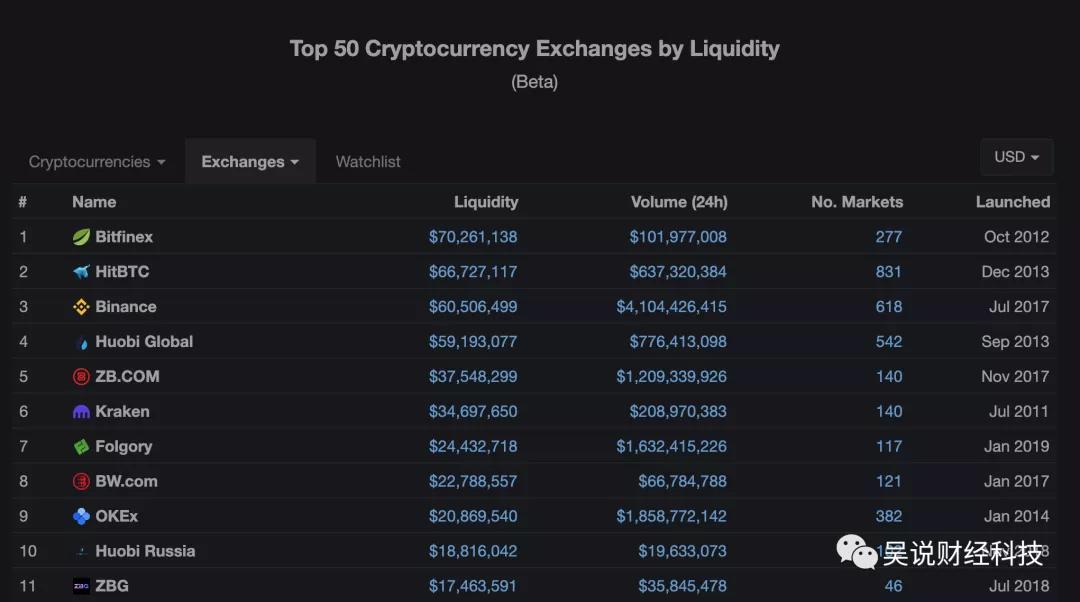Click Bitfinex liquidity value link

pos(473,237)
